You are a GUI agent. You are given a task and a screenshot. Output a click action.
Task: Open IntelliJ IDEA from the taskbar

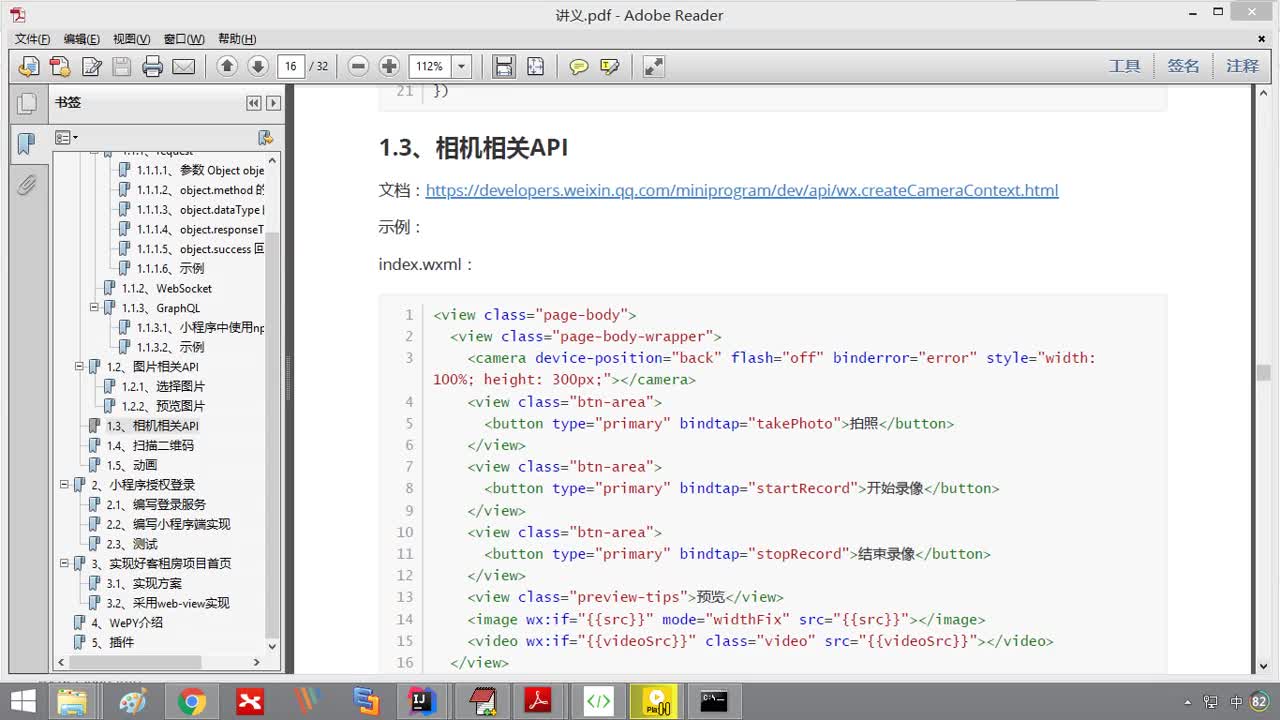click(422, 702)
